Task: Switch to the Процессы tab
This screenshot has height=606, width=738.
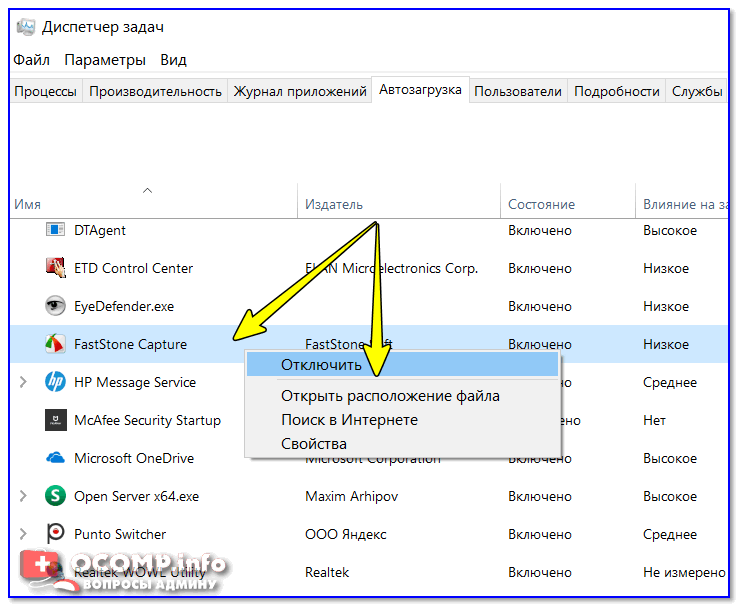Action: point(46,91)
